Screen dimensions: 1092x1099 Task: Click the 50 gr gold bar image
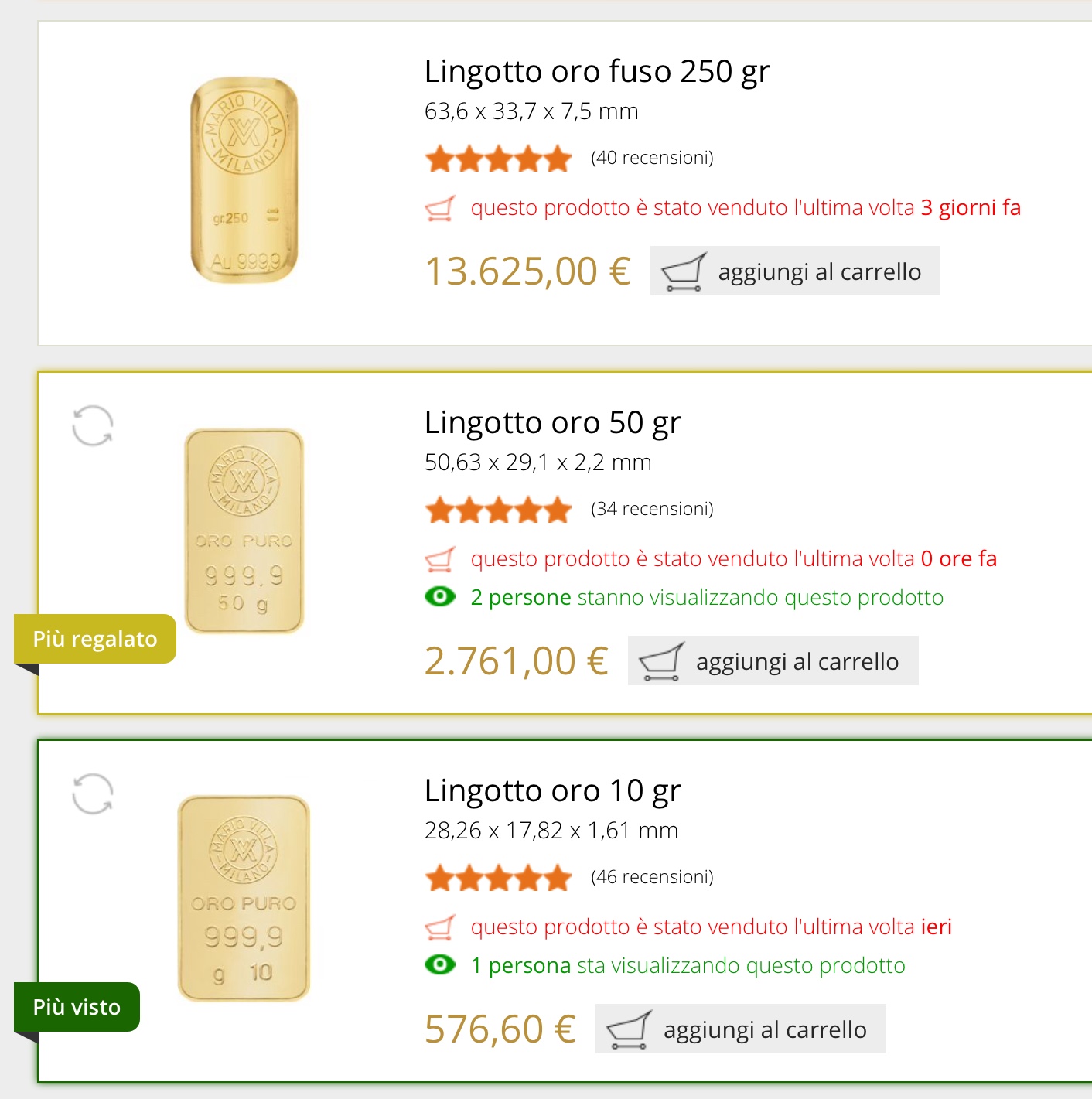[244, 531]
